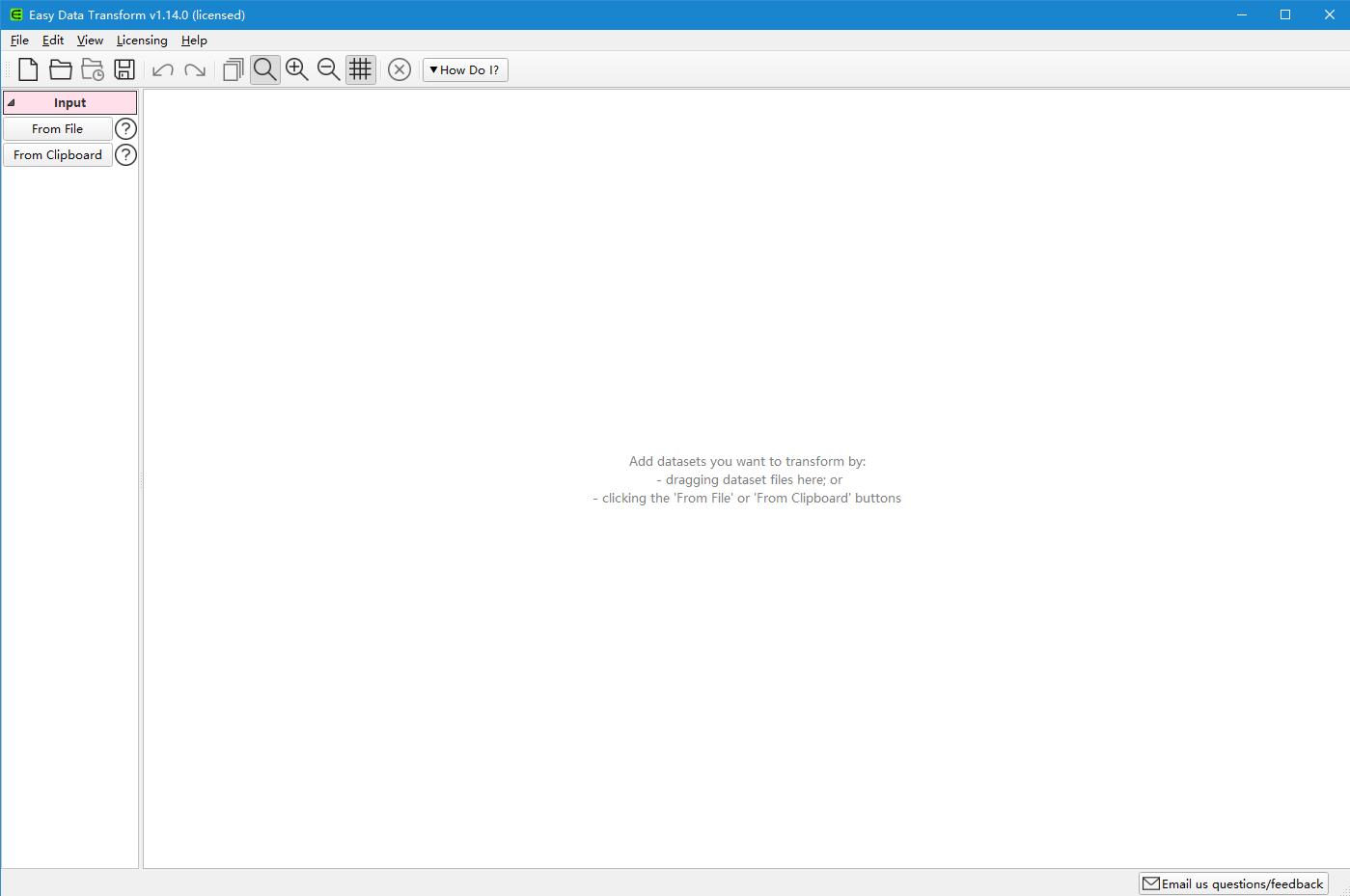Click the From File button
1350x896 pixels.
pyautogui.click(x=58, y=129)
